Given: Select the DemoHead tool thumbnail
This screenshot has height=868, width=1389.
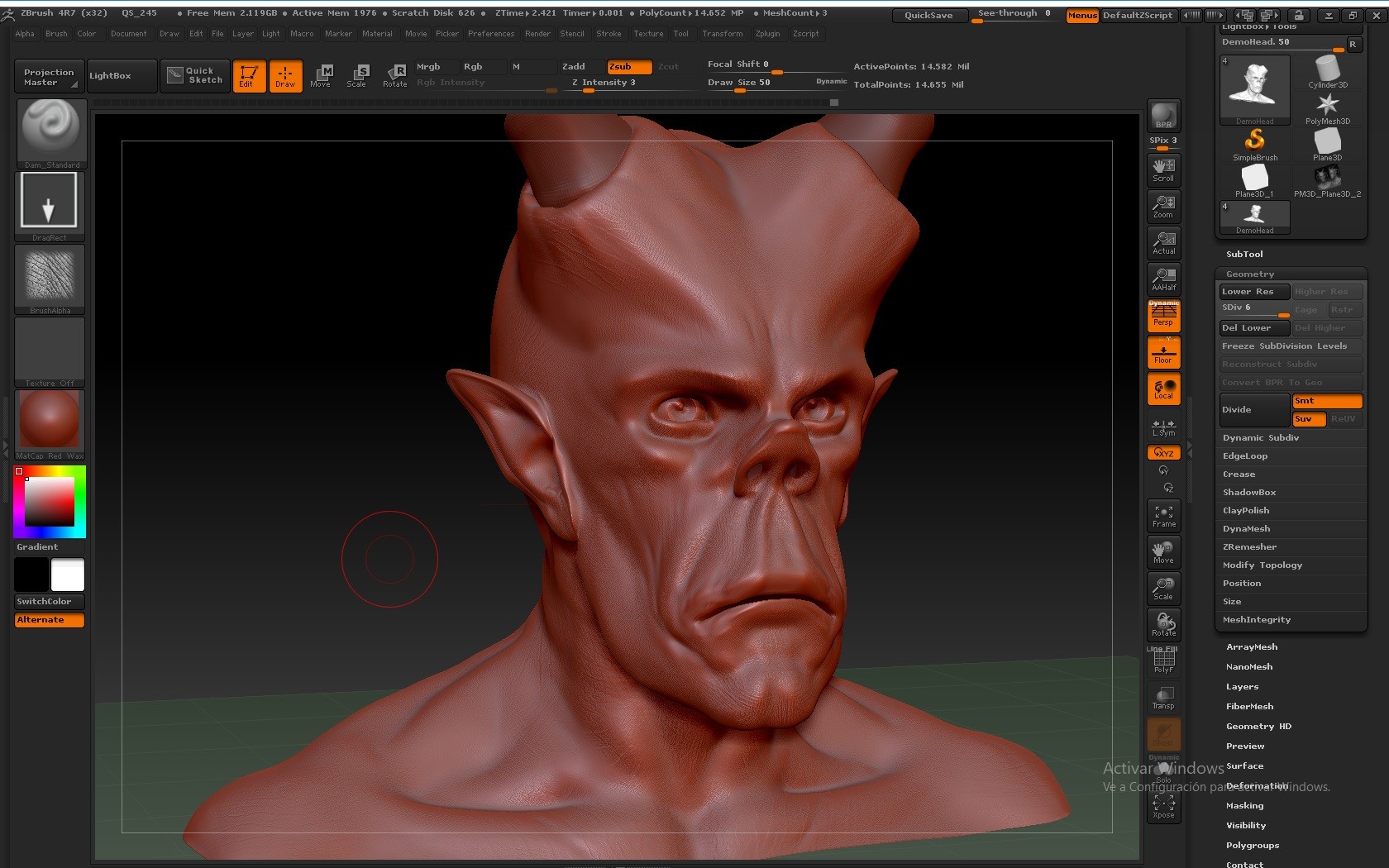Looking at the screenshot, I should coord(1253,86).
